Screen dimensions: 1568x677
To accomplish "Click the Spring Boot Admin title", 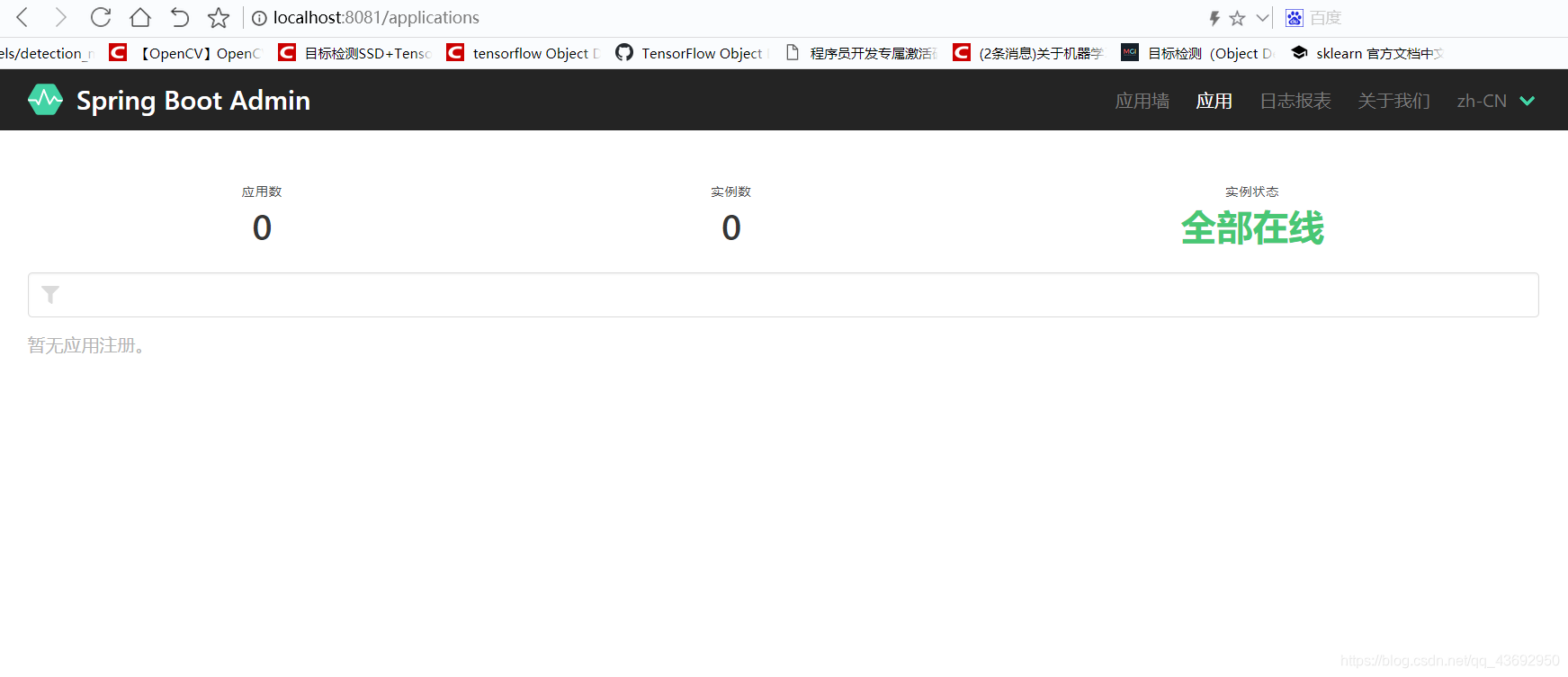I will click(193, 101).
